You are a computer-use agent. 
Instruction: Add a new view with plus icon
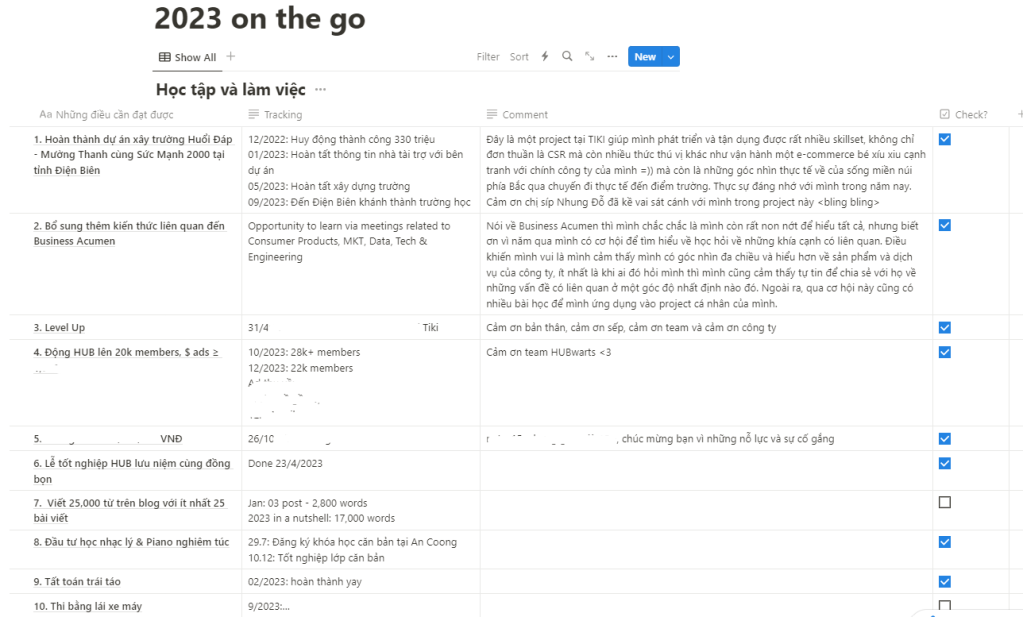tap(231, 57)
